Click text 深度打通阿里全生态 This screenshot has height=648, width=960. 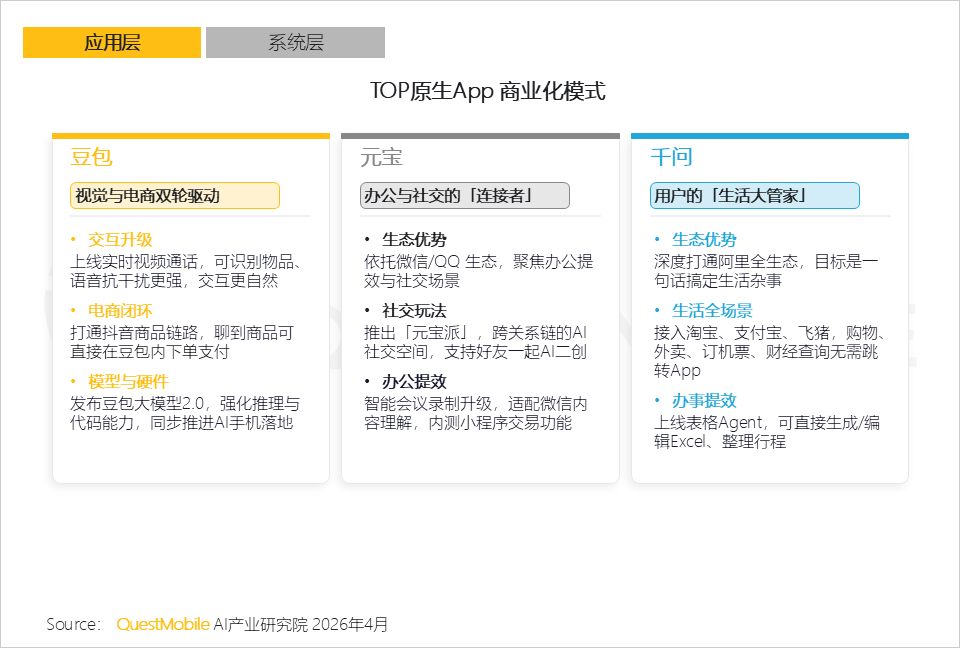pos(726,262)
